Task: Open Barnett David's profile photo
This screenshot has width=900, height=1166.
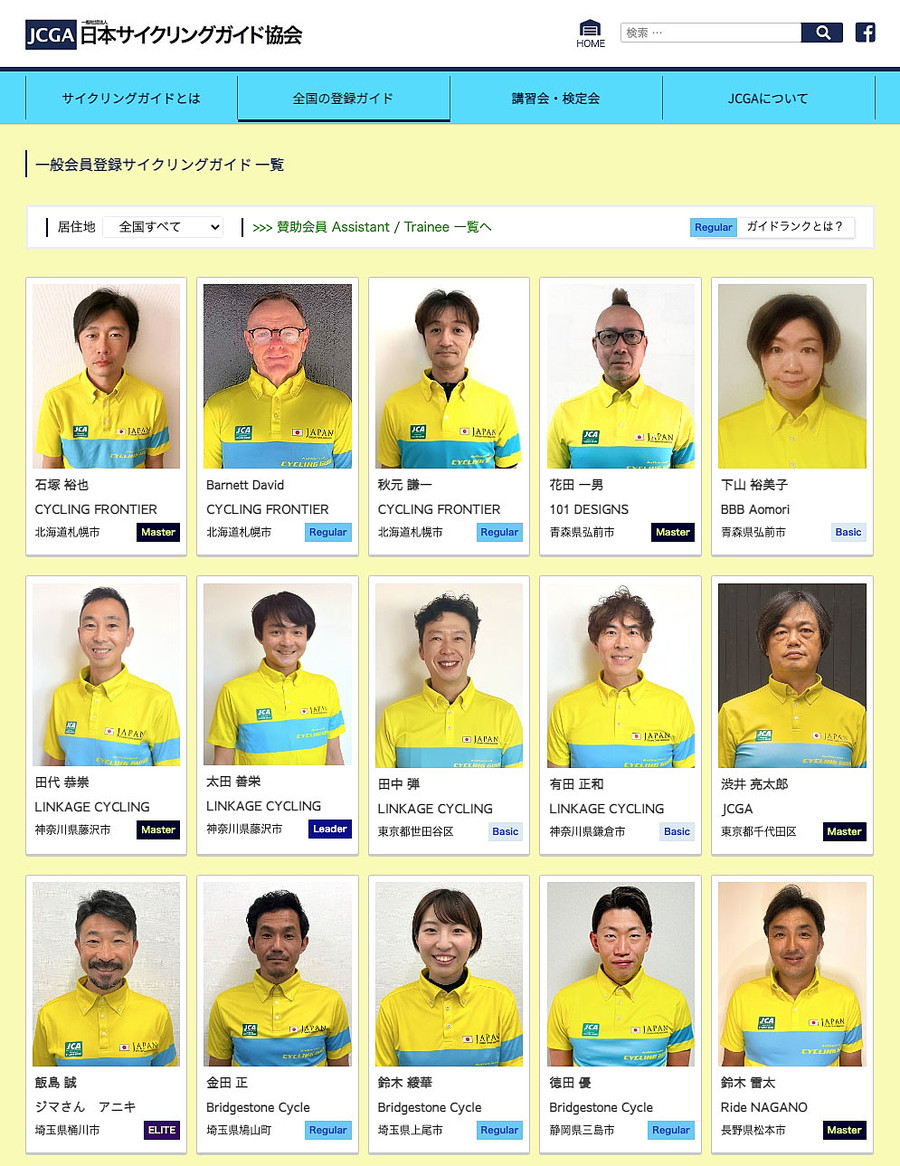Action: pyautogui.click(x=277, y=376)
